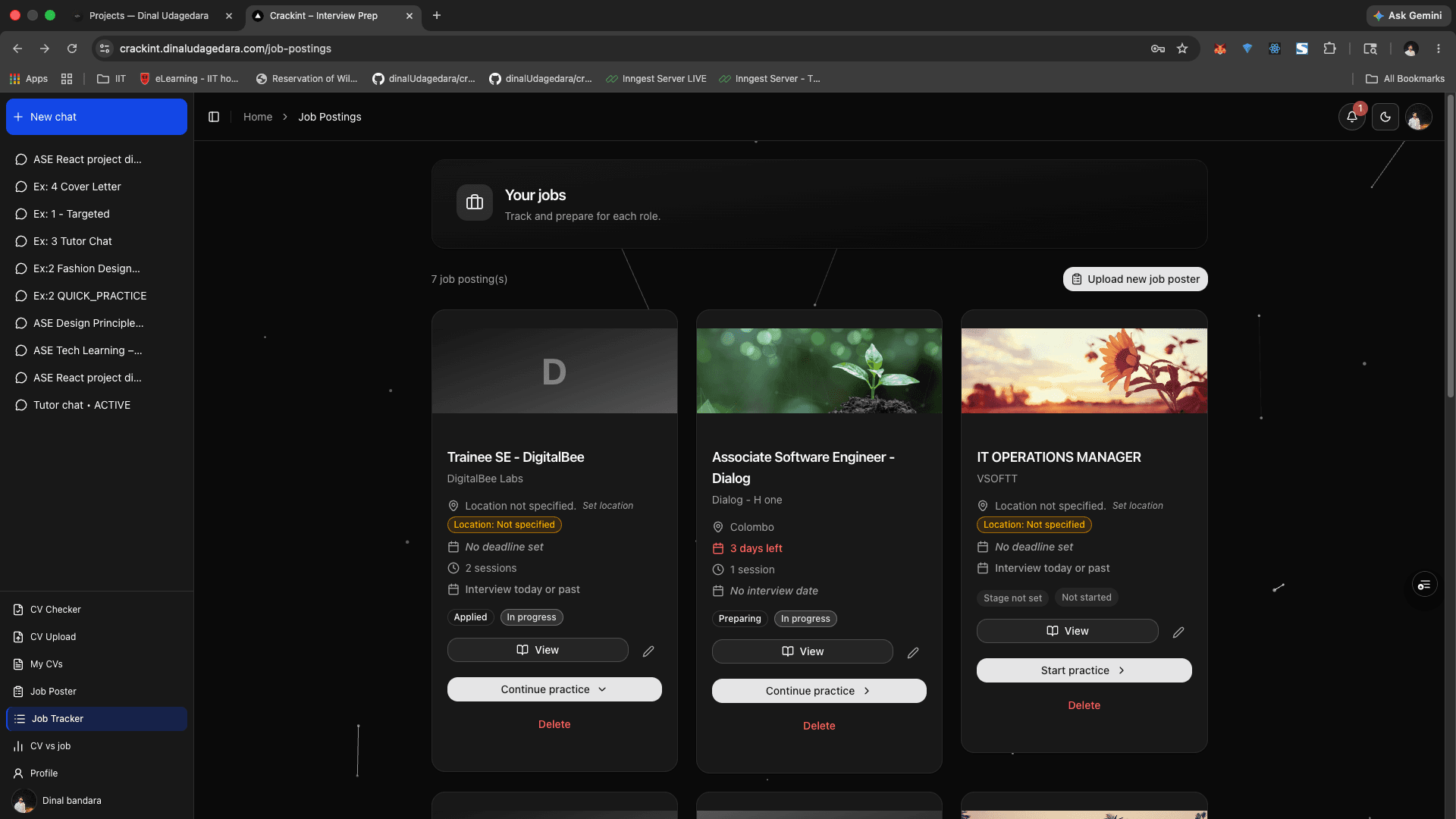
Task: Open Profile in sidebar
Action: [x=96, y=773]
